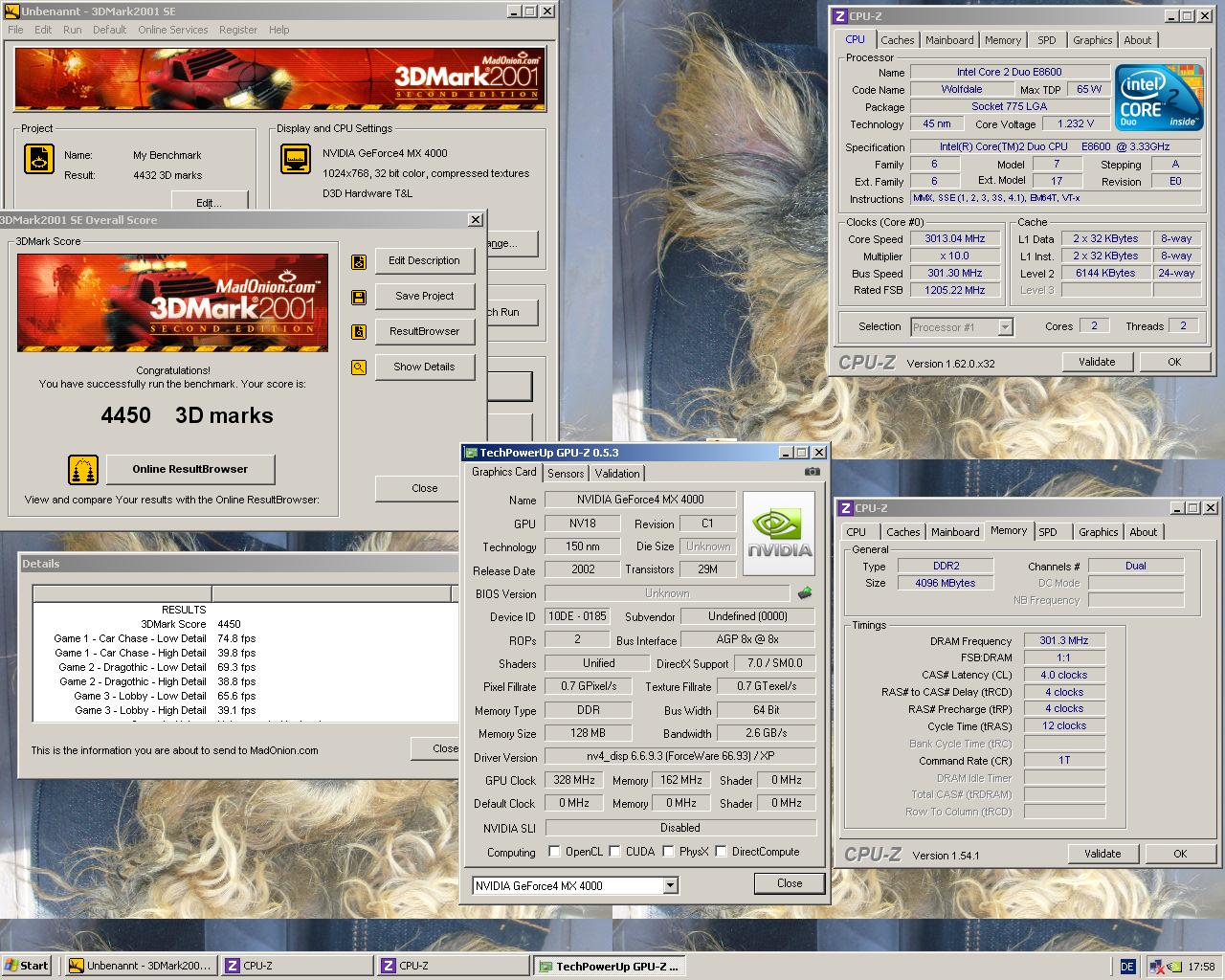Click the Edit... button in Project section
The height and width of the screenshot is (980, 1225).
pos(209,201)
